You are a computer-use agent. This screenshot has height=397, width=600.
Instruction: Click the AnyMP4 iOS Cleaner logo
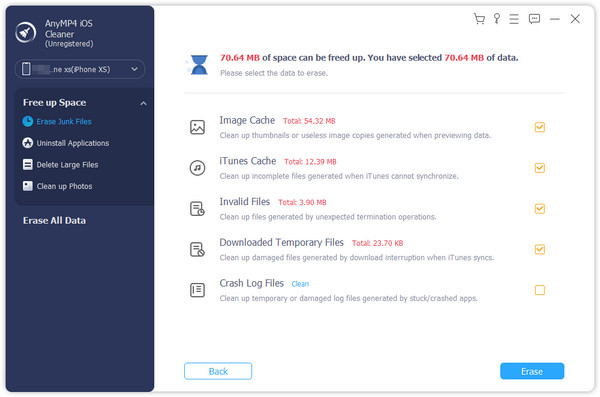[x=26, y=33]
